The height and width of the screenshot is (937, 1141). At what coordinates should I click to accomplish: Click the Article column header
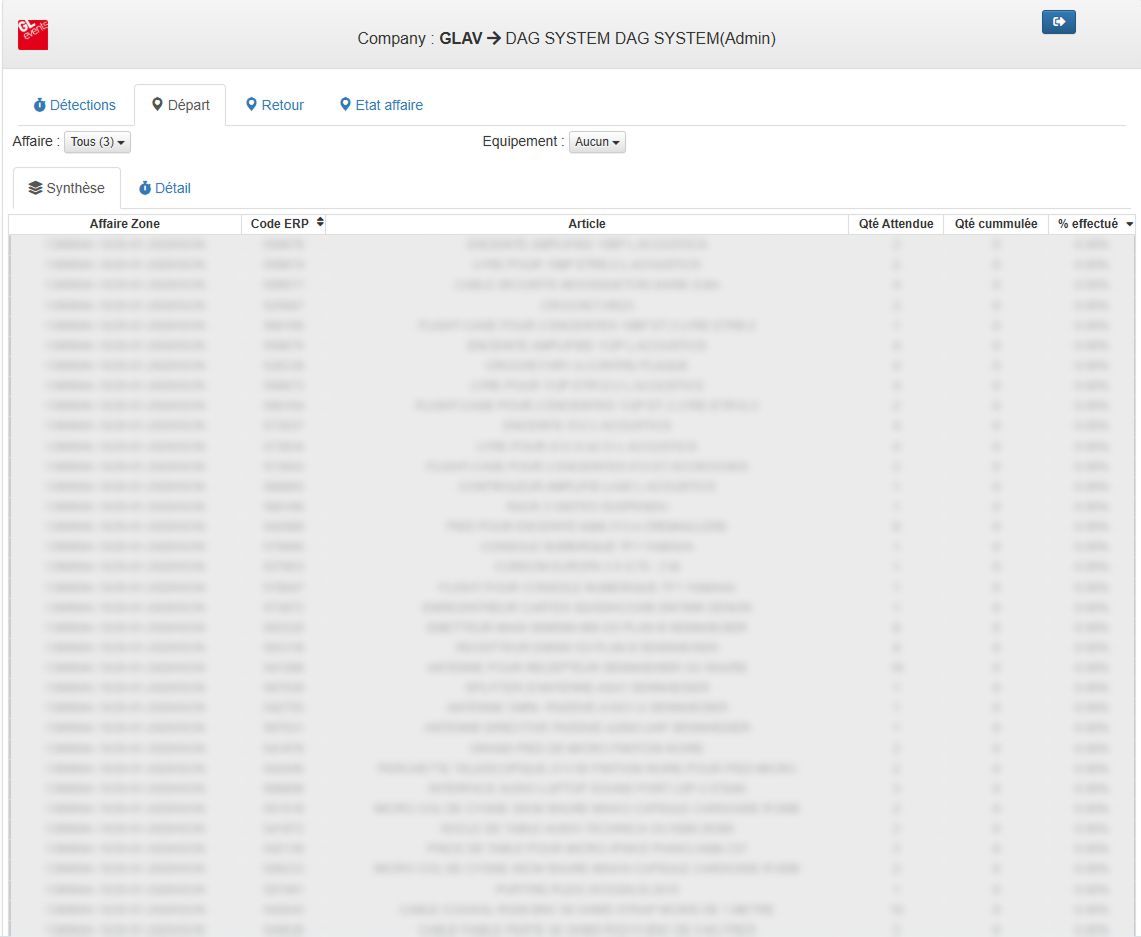coord(587,224)
